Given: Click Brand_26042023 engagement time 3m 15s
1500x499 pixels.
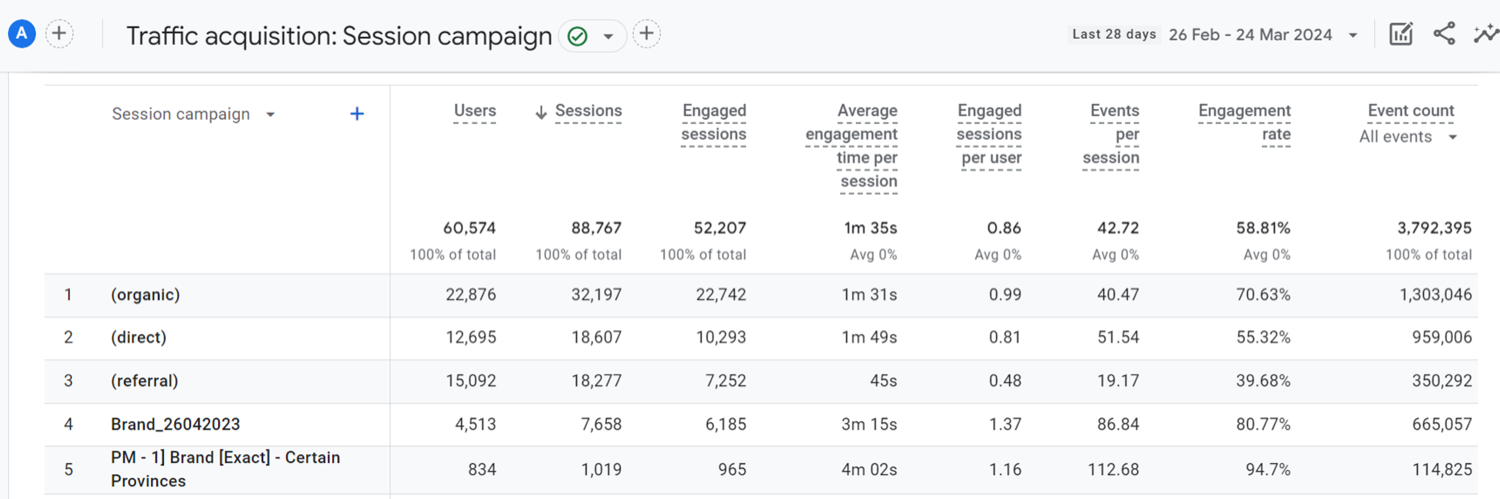Looking at the screenshot, I should click(869, 425).
